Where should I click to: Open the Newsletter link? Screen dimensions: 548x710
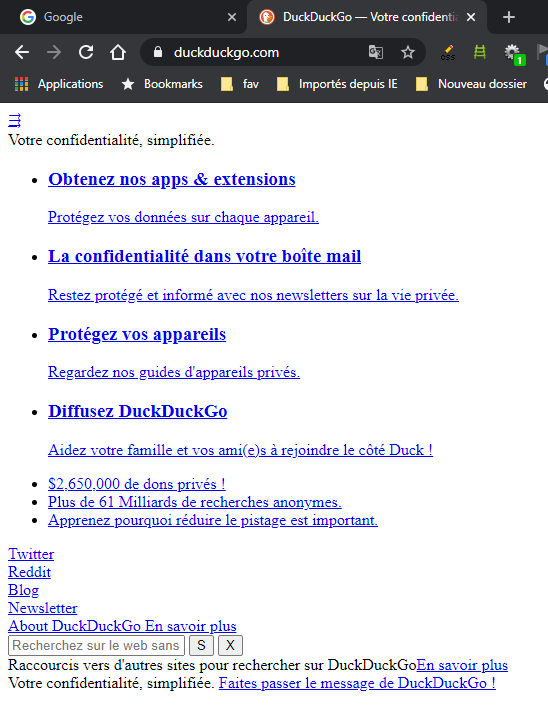(43, 608)
